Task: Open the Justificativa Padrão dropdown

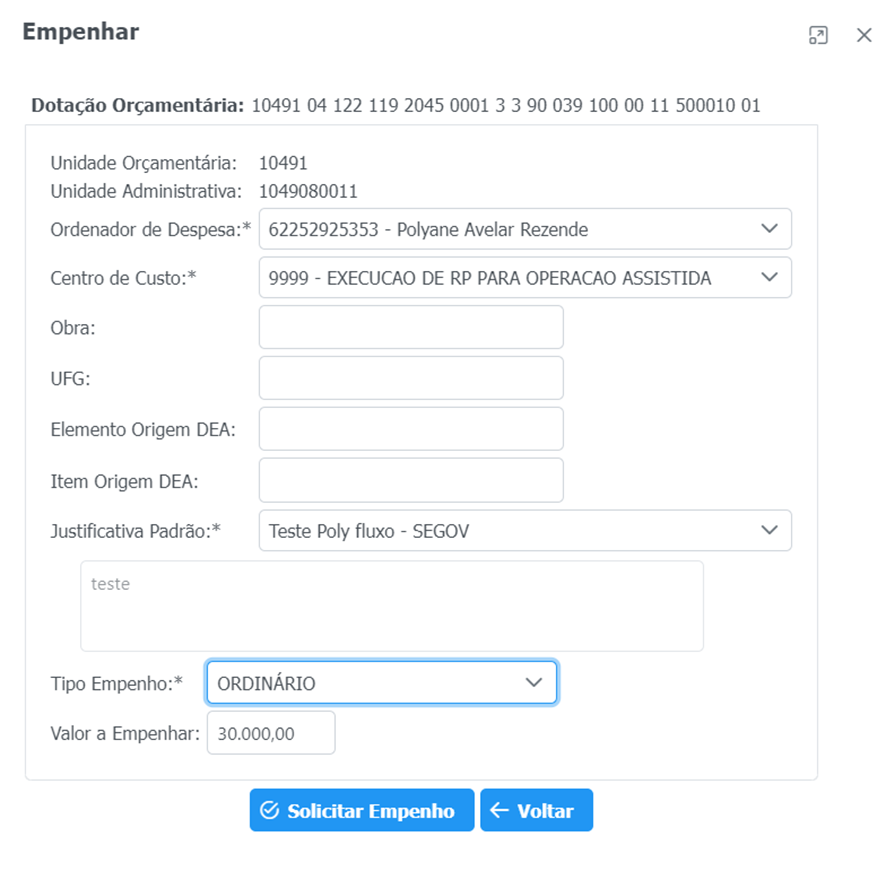Action: click(510, 531)
